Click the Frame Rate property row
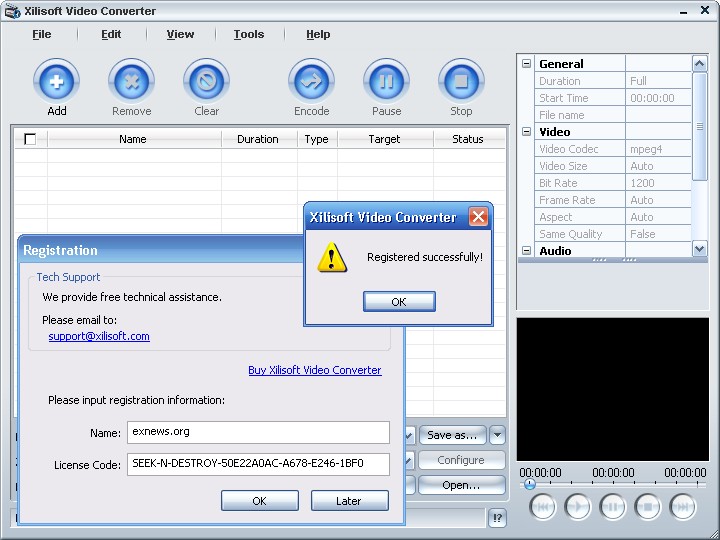720x540 pixels. pos(613,200)
